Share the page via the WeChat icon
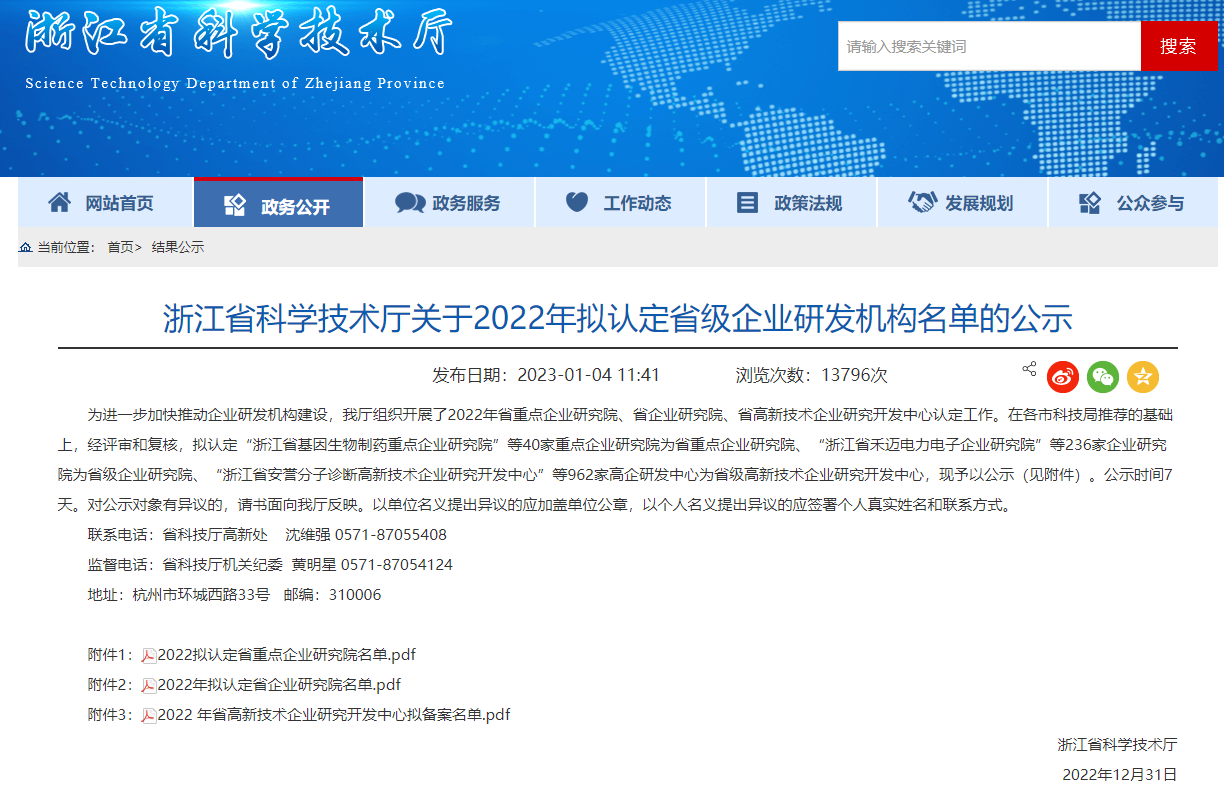This screenshot has height=799, width=1224. pos(1103,377)
